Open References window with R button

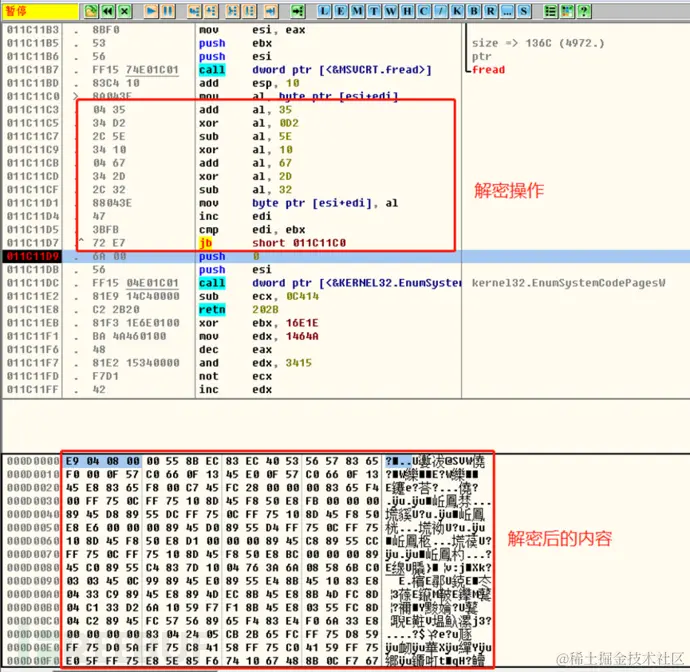[x=491, y=11]
